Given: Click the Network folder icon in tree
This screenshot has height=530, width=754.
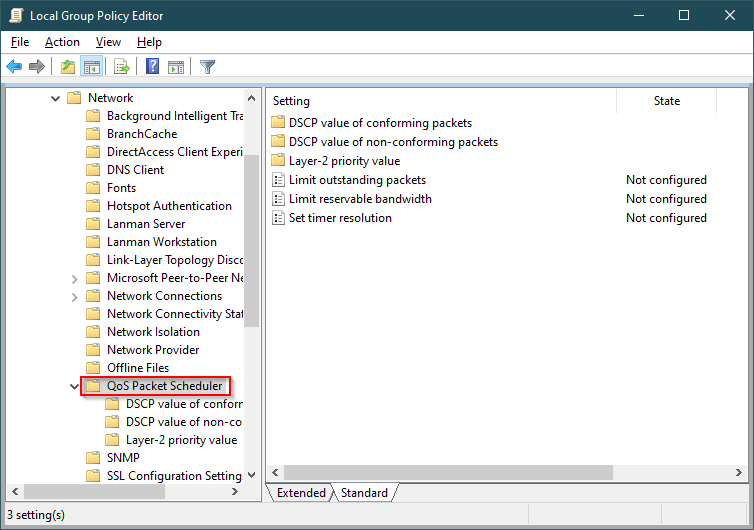Looking at the screenshot, I should pyautogui.click(x=74, y=98).
